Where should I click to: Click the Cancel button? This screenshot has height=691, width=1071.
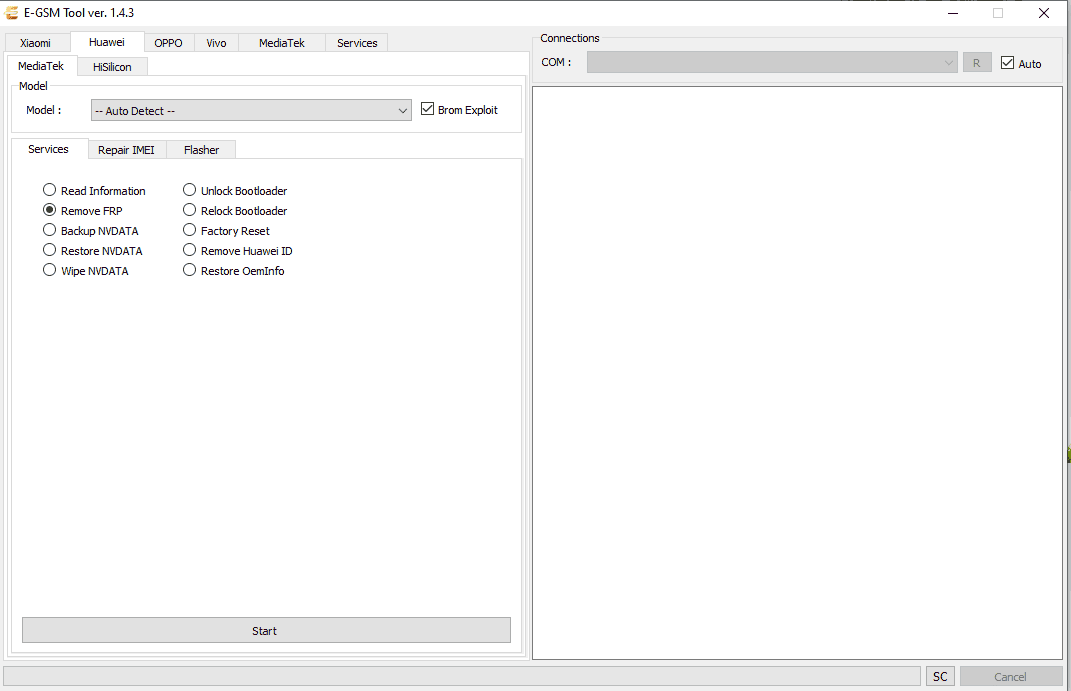click(x=1011, y=676)
